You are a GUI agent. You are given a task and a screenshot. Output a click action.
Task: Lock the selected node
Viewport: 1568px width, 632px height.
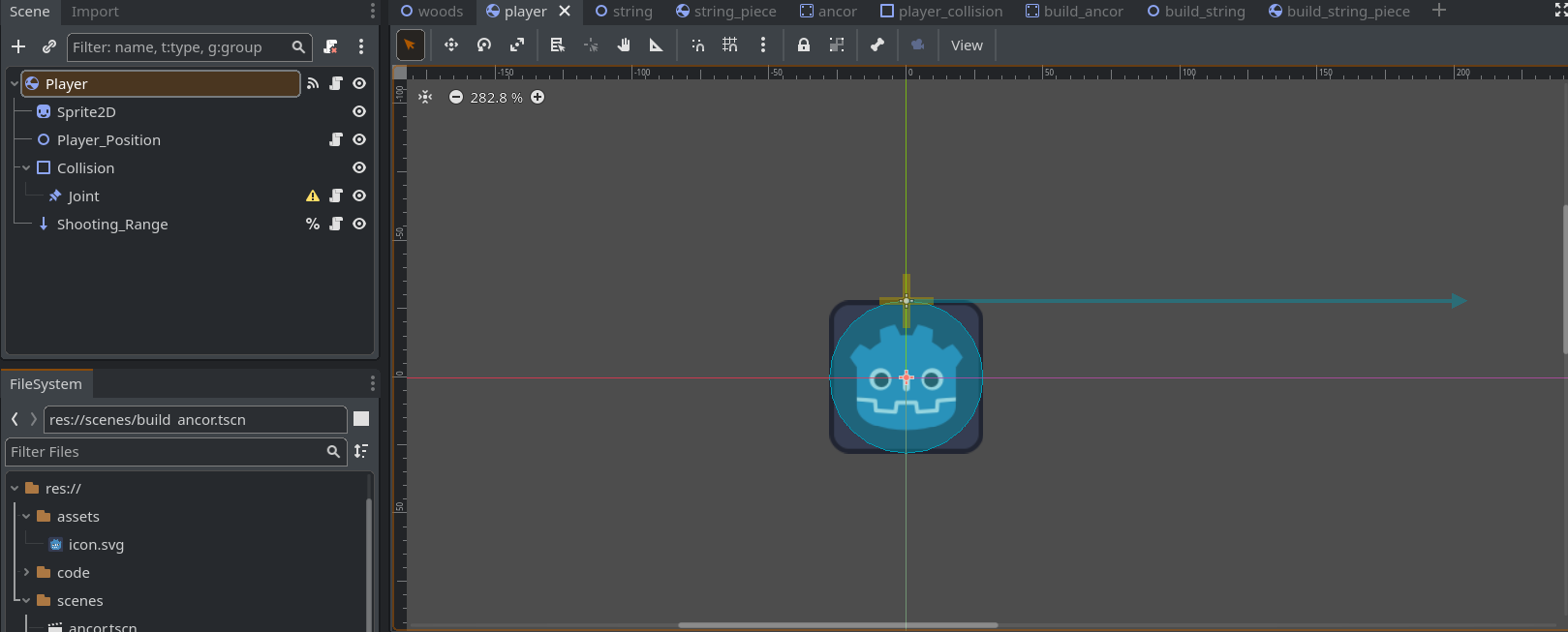804,45
